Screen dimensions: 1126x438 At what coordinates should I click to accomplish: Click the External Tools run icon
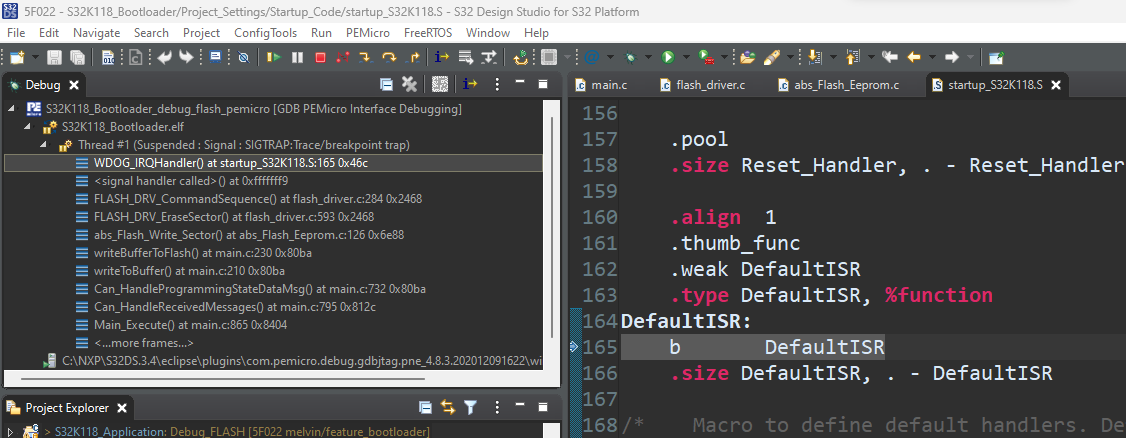(706, 57)
